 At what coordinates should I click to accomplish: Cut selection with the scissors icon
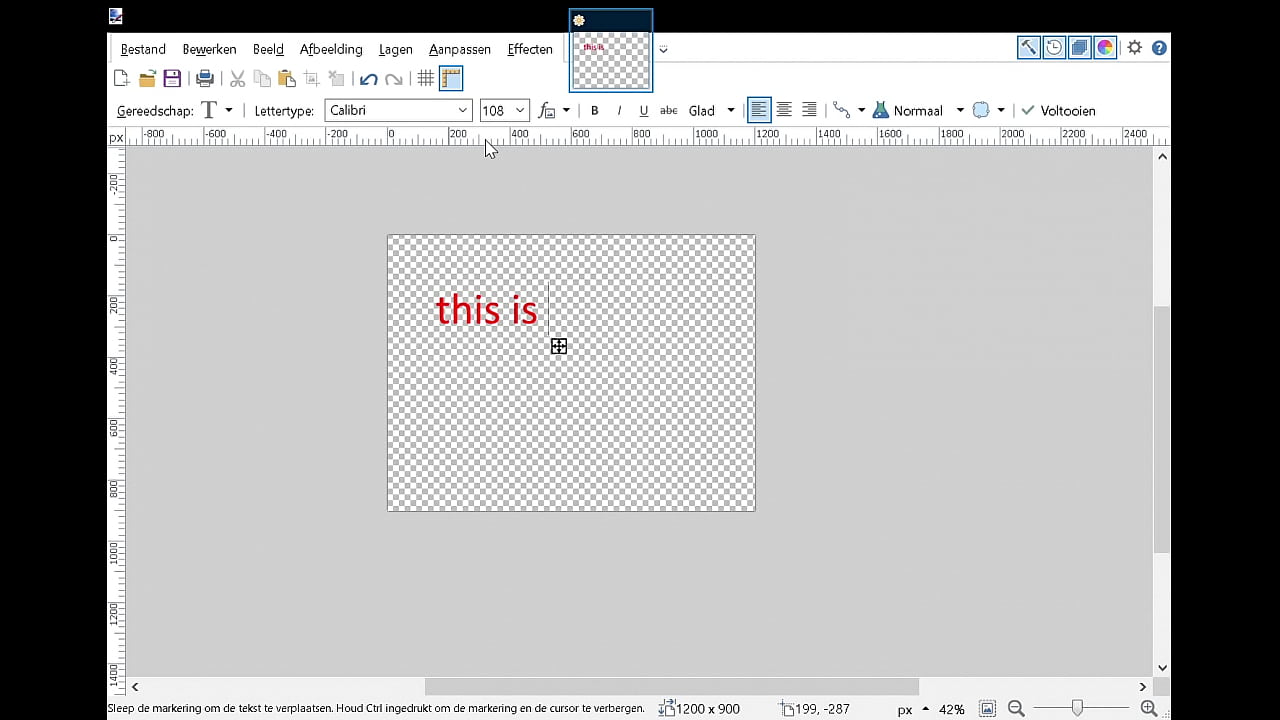237,79
